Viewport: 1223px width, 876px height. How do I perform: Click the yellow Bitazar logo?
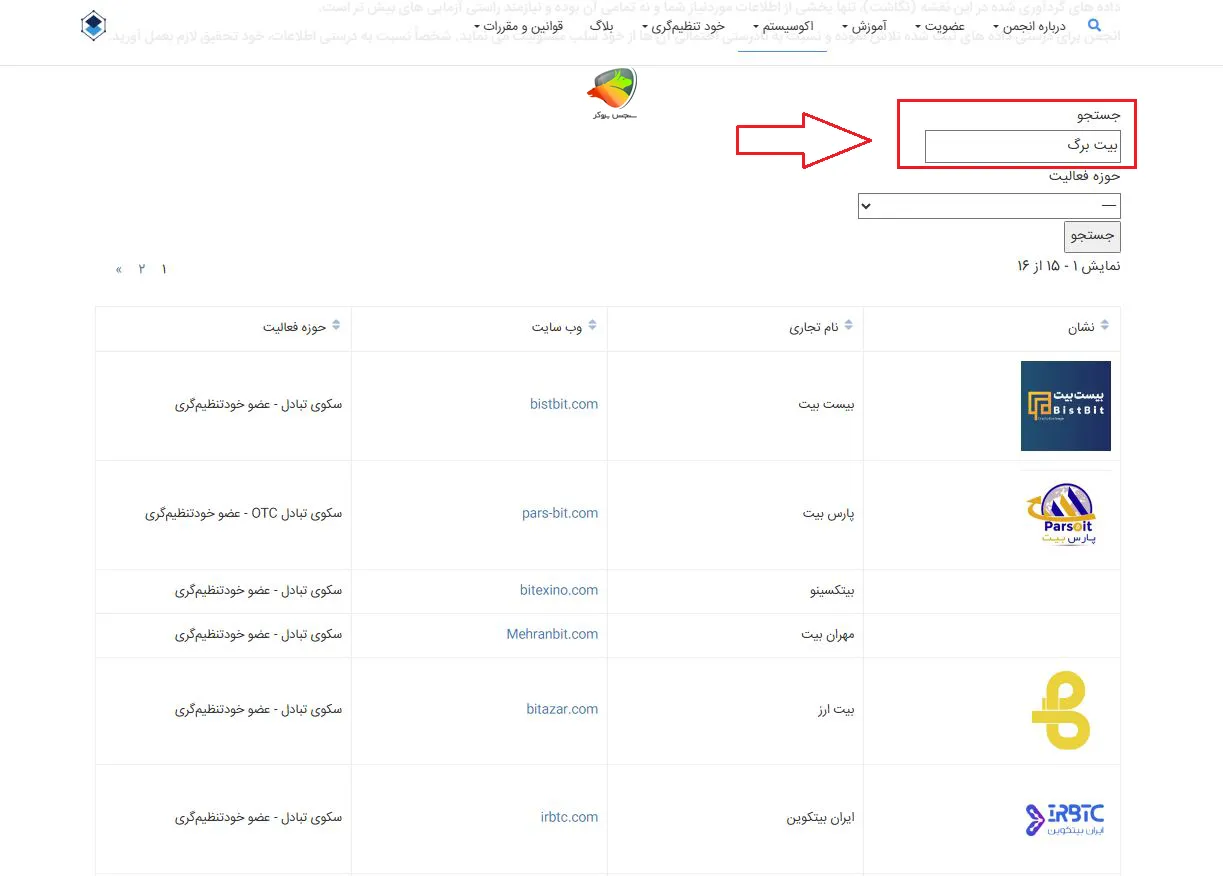1063,710
